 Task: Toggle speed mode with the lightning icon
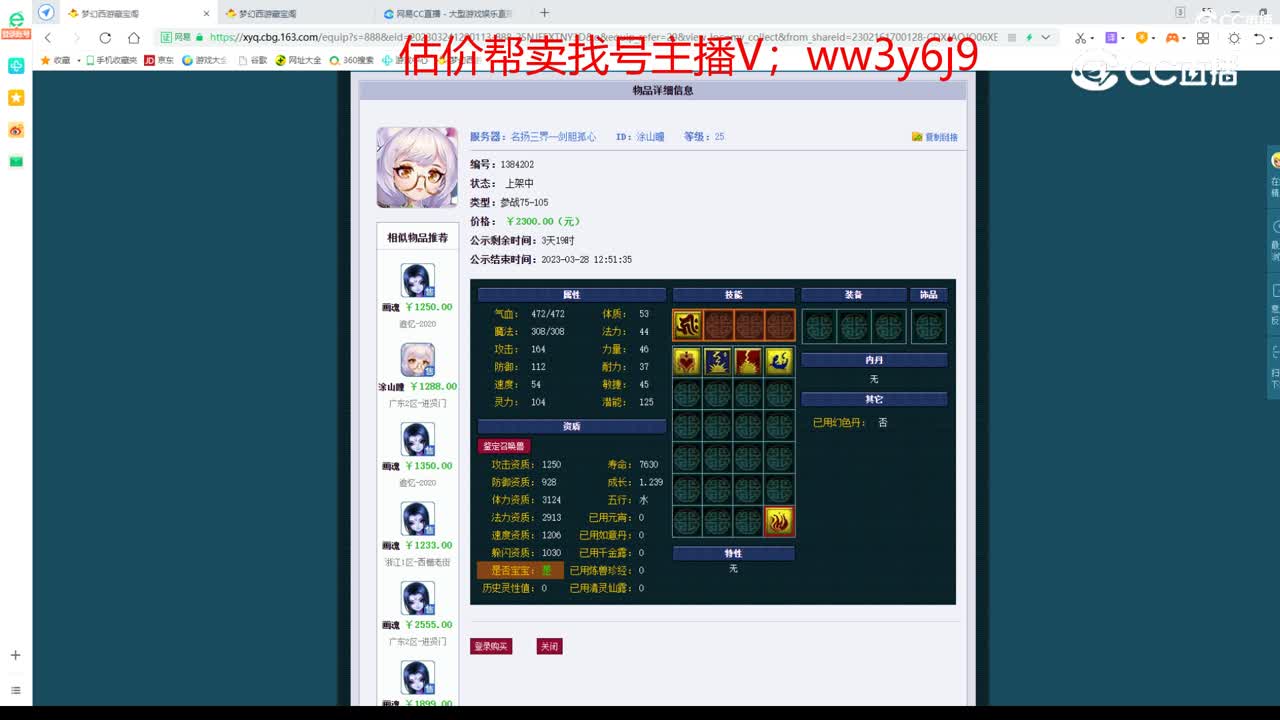[x=1029, y=37]
